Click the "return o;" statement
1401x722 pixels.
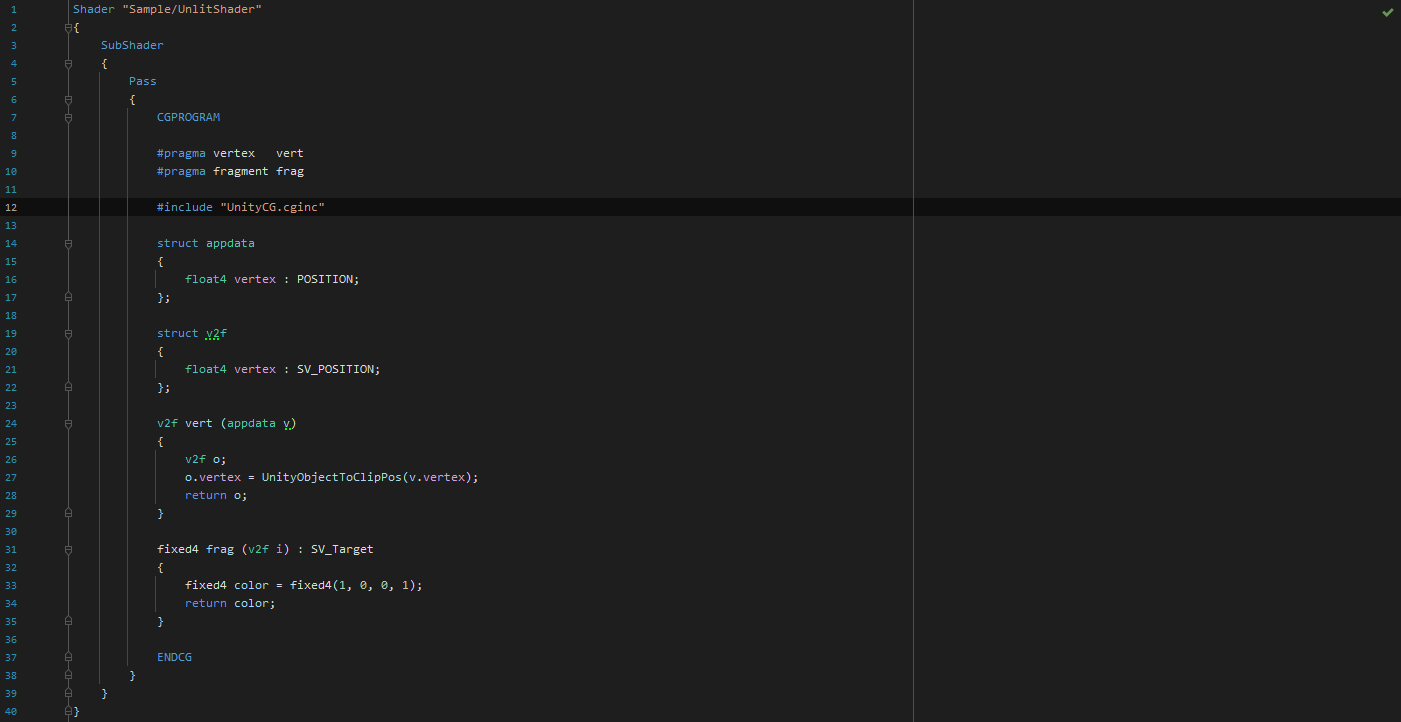coord(216,495)
